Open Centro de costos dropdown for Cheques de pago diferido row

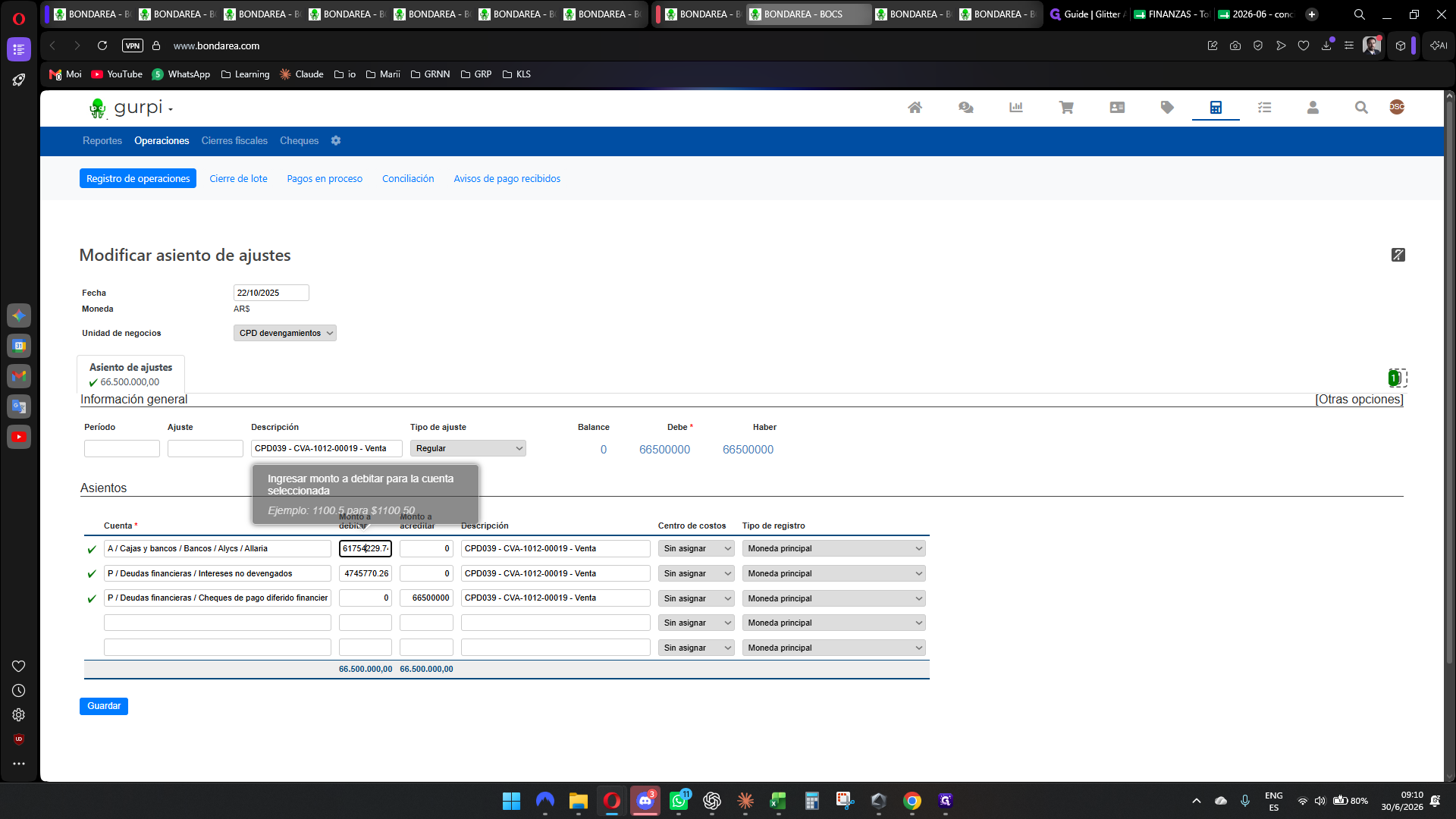click(696, 598)
